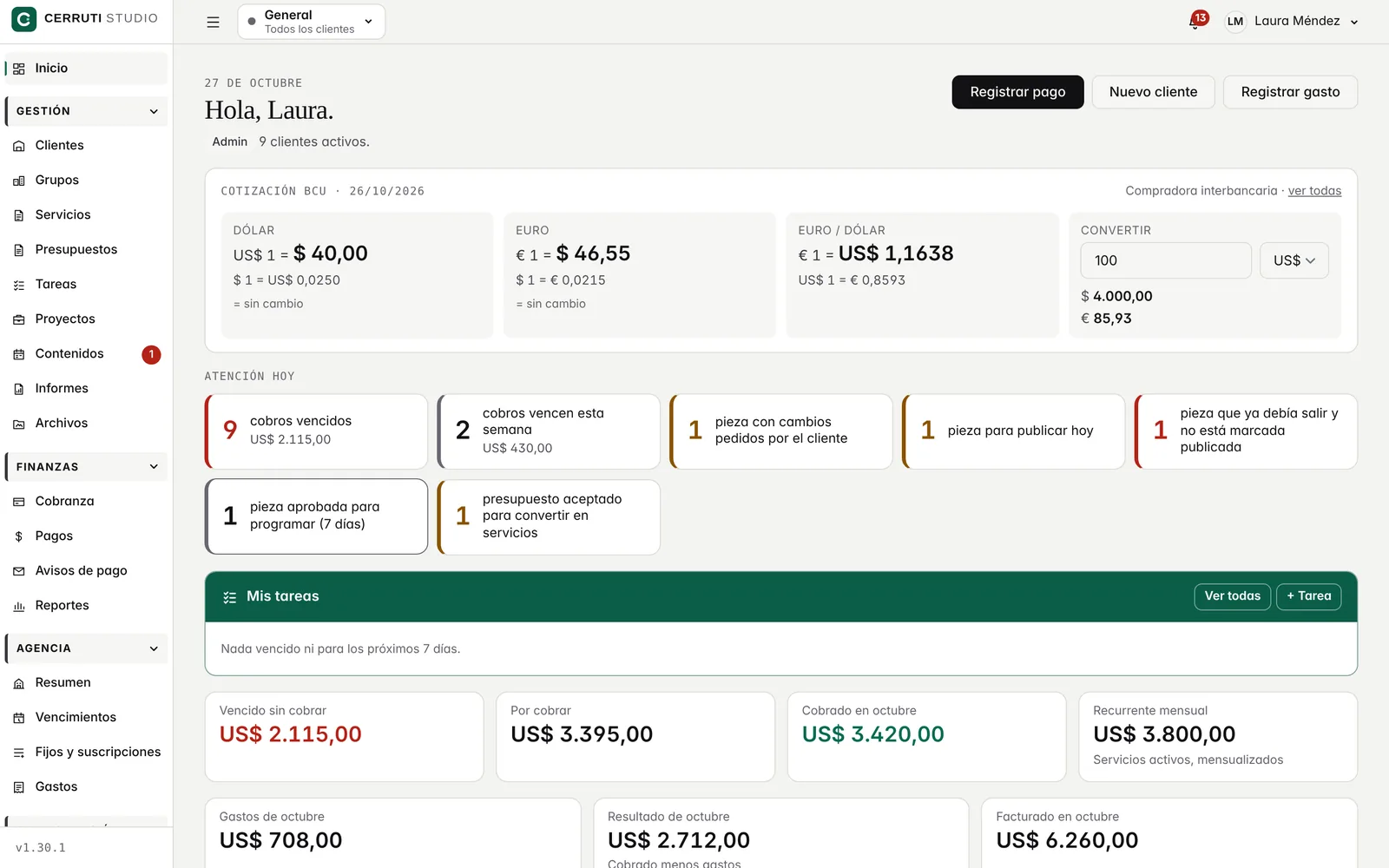Click the Clientes sidebar icon
The width and height of the screenshot is (1389, 868).
coord(19,146)
